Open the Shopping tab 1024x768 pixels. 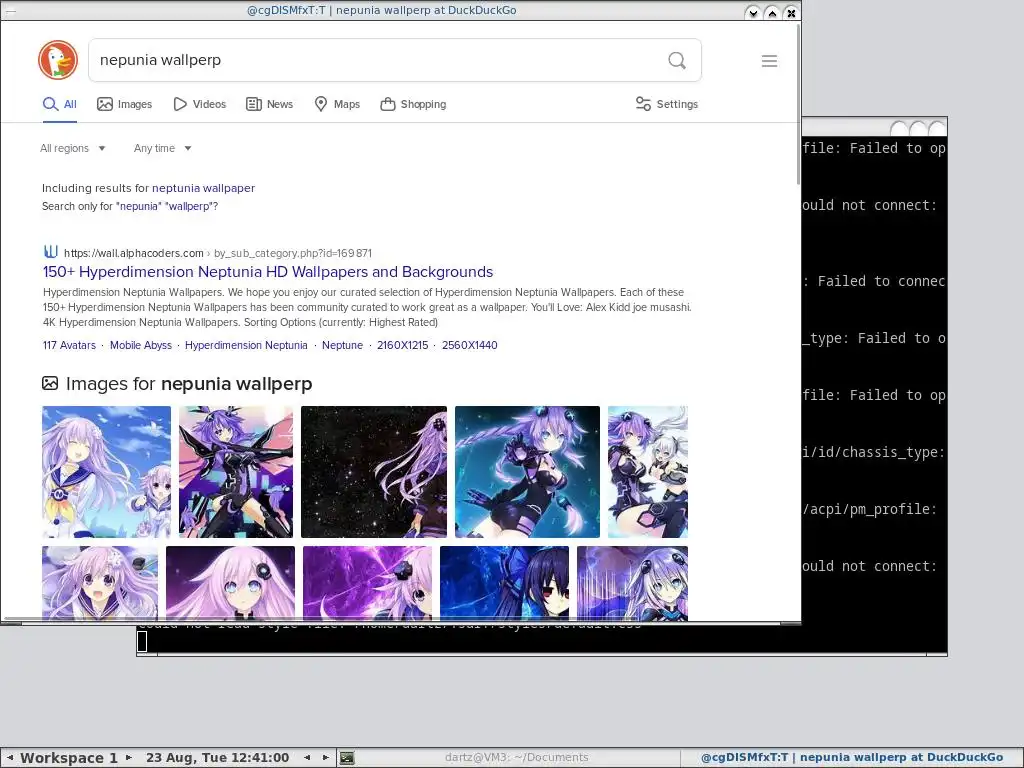click(x=413, y=104)
